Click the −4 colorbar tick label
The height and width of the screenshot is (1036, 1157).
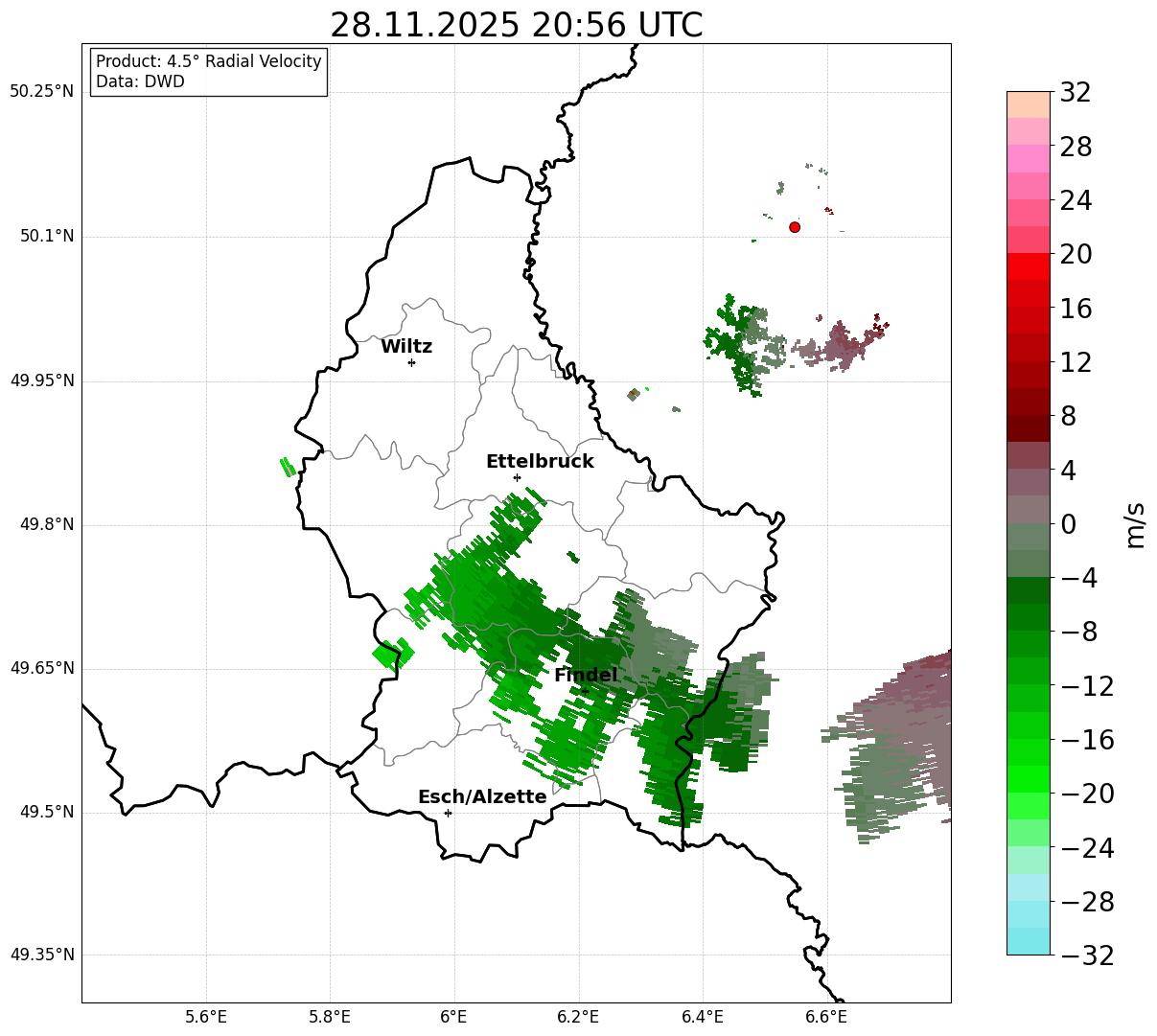tap(1078, 578)
